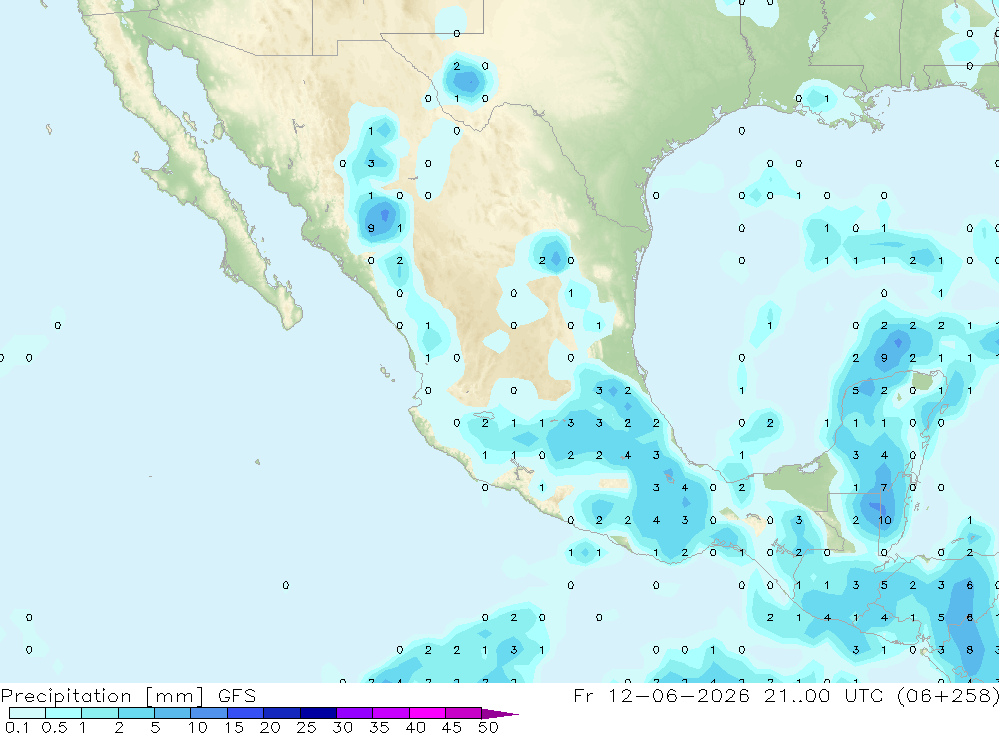Click the "[mm]" unit label
1000x733 pixels.
click(x=174, y=696)
